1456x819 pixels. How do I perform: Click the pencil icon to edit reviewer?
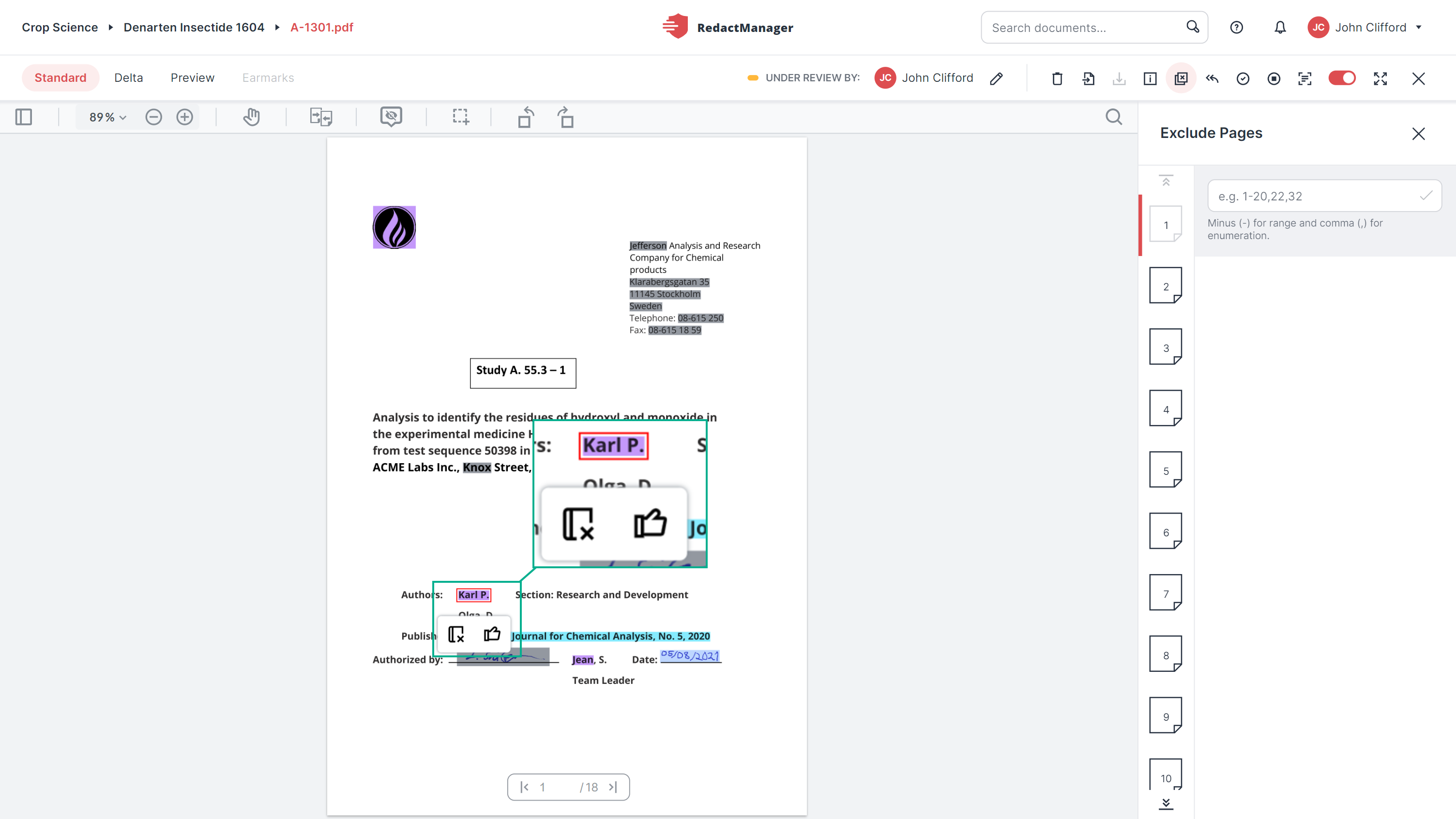[x=997, y=78]
